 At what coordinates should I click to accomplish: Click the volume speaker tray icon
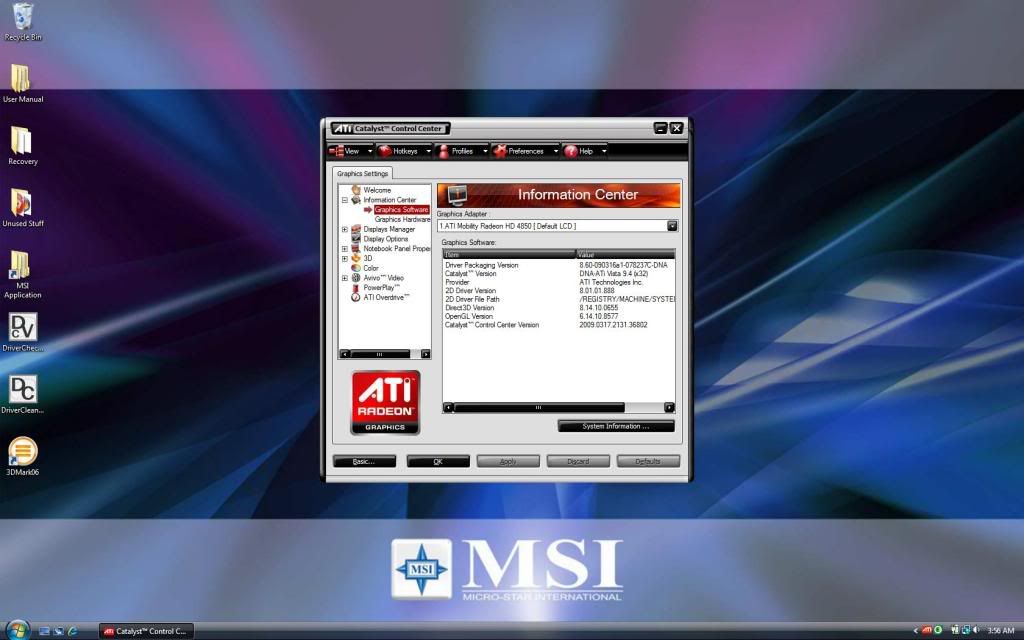(976, 630)
